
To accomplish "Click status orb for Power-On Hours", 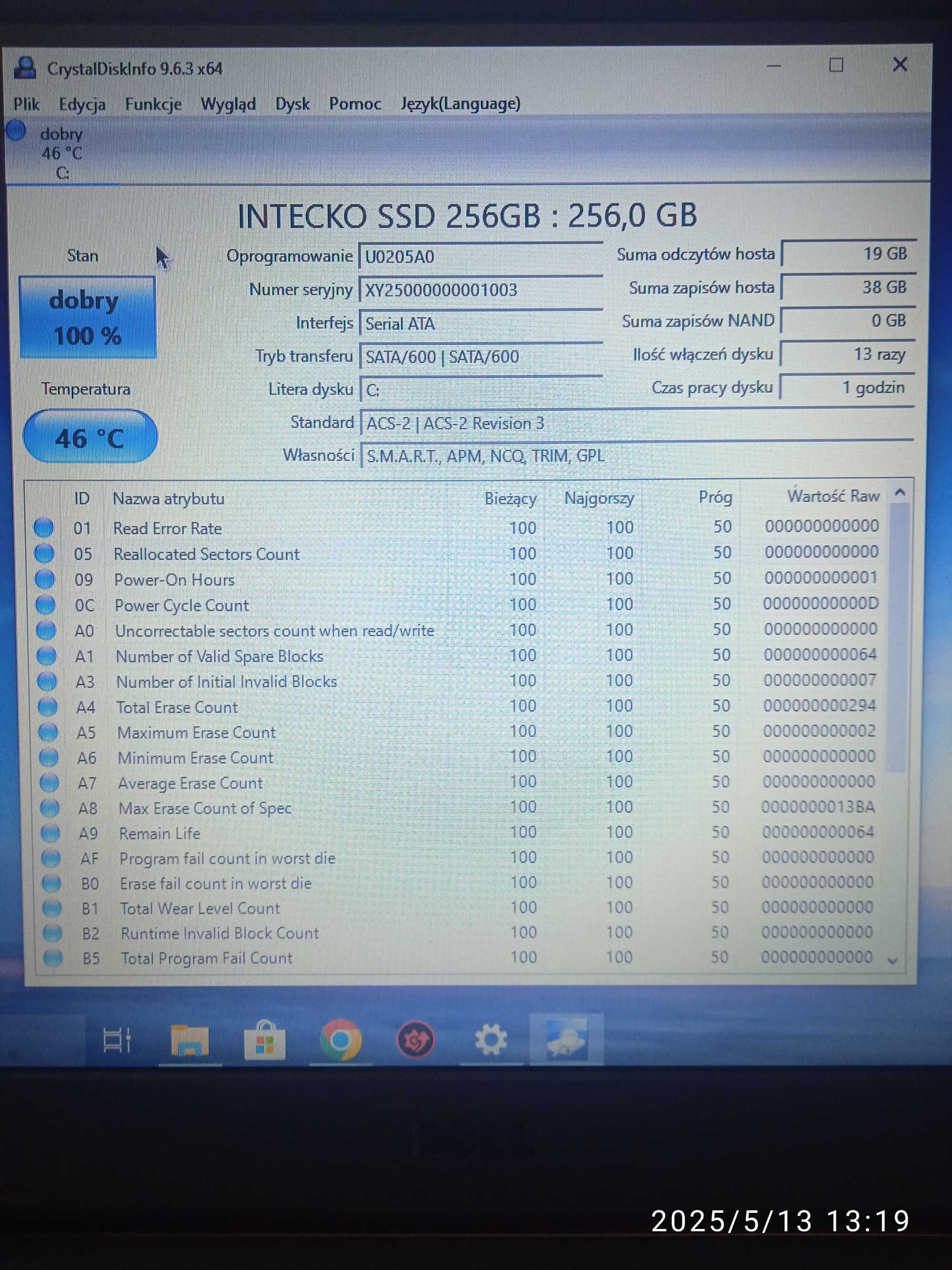I will pyautogui.click(x=45, y=579).
